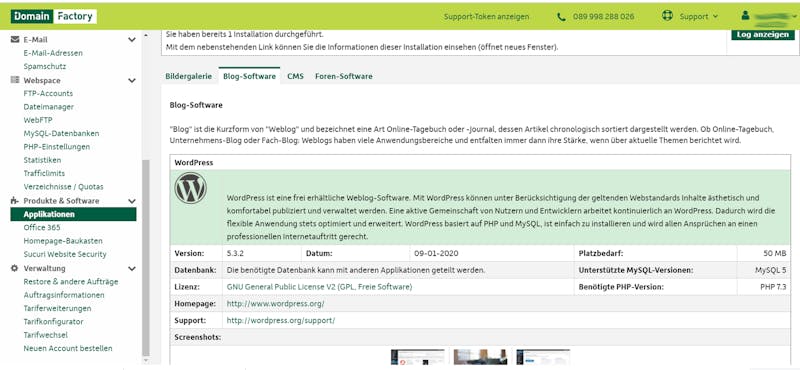Open MySQL-Datenbanken in the sidebar
The width and height of the screenshot is (800, 370).
click(61, 133)
